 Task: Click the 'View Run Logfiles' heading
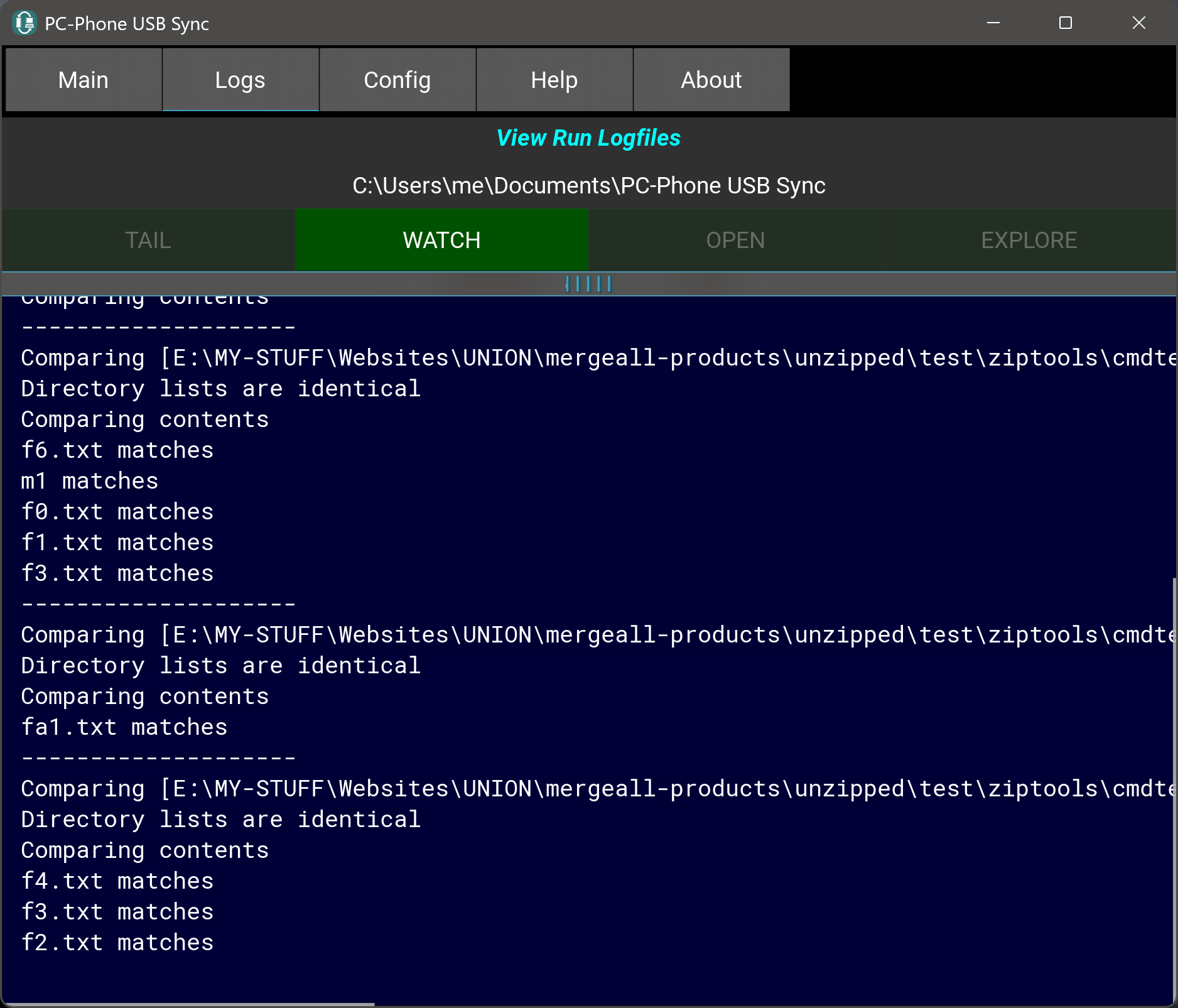pos(588,138)
